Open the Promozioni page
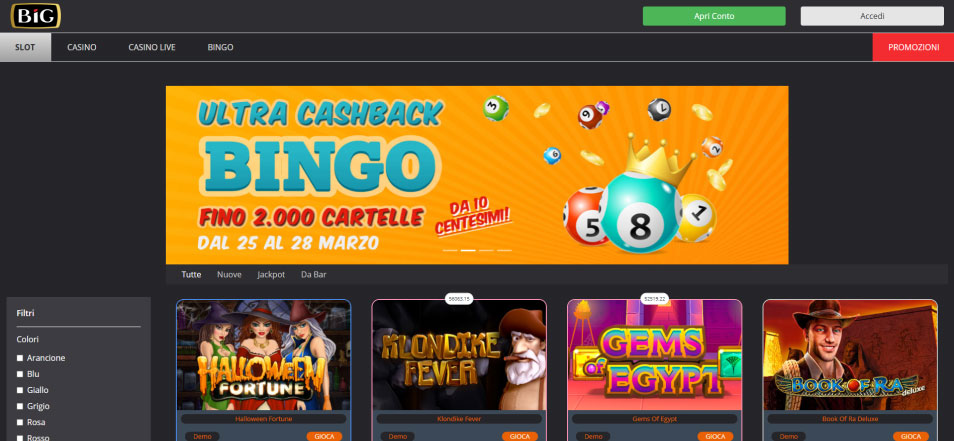Image resolution: width=954 pixels, height=441 pixels. pyautogui.click(x=913, y=47)
